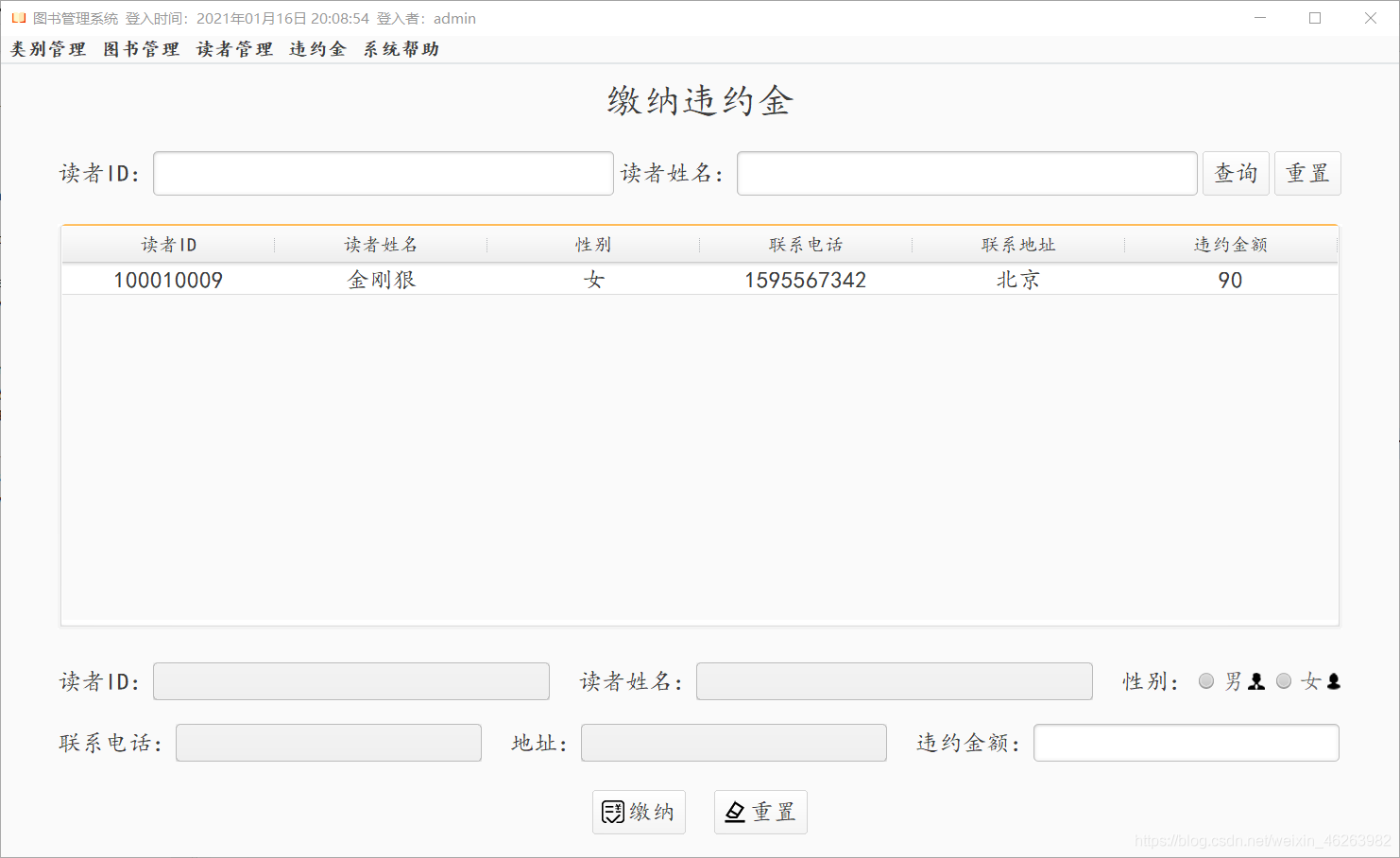The height and width of the screenshot is (858, 1400).
Task: Click the female person icon
Action: [x=1334, y=681]
